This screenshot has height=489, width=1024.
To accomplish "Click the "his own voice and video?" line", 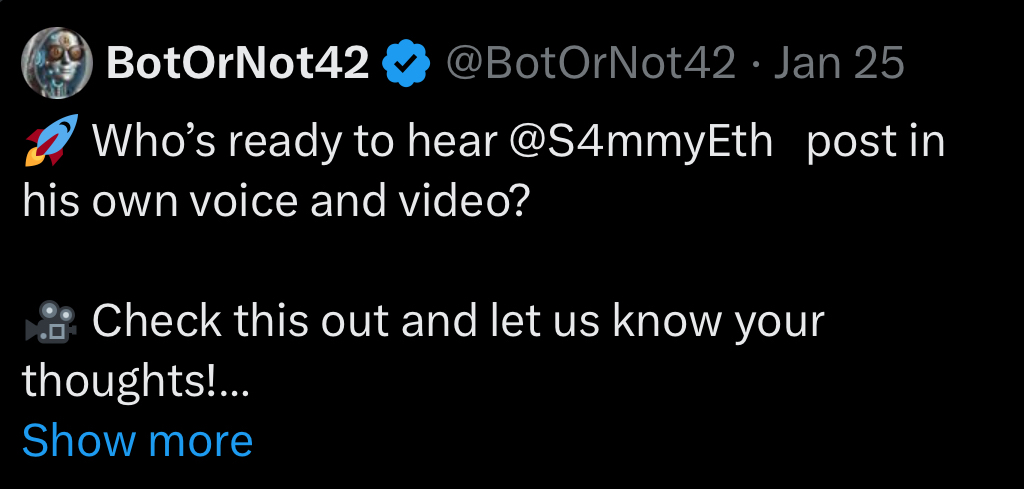I will coord(274,203).
